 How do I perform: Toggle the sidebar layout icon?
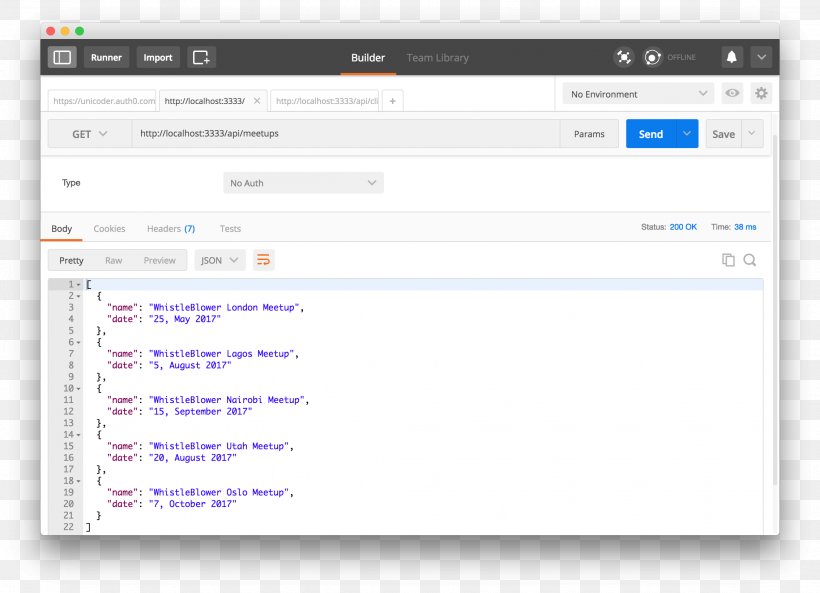pos(62,57)
